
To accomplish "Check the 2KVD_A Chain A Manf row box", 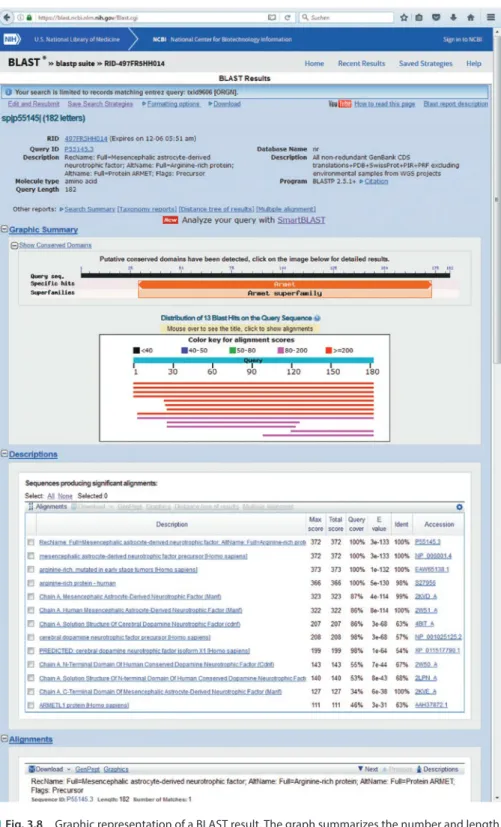I will (x=31, y=597).
